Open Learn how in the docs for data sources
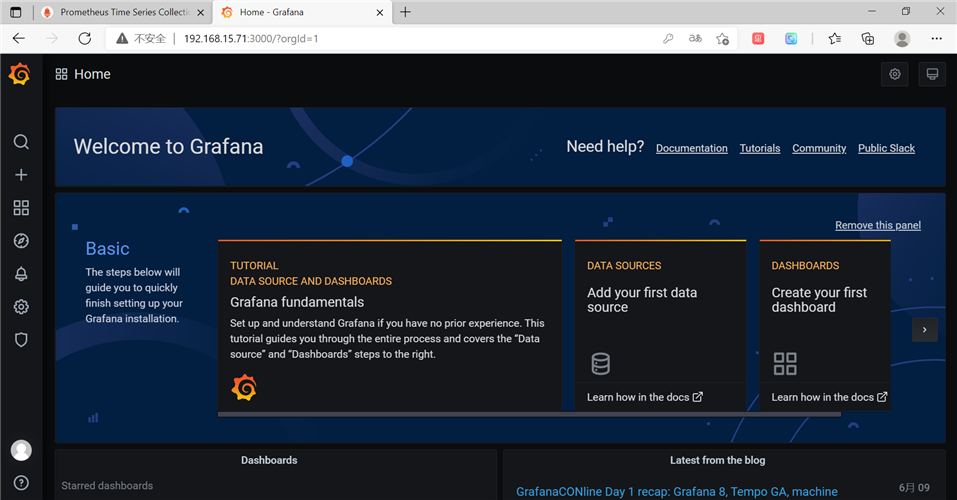This screenshot has width=957, height=500. [645, 397]
